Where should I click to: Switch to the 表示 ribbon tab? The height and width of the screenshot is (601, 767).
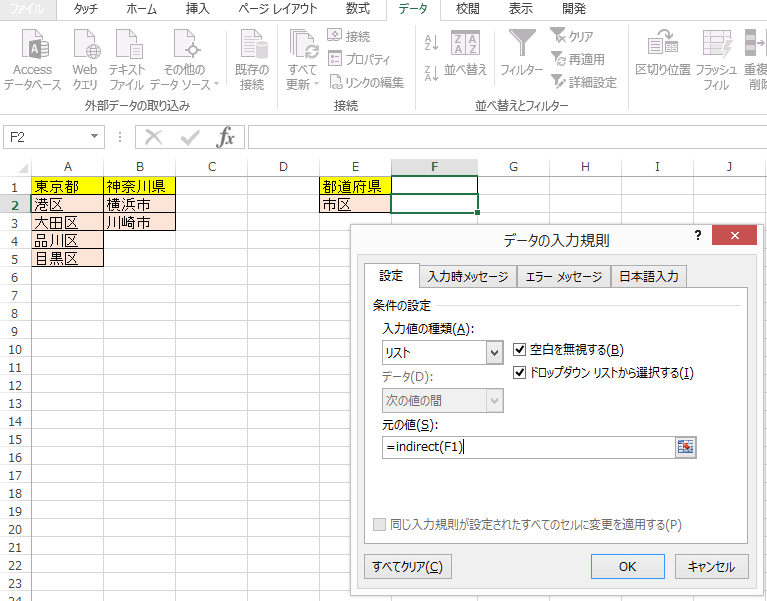[x=520, y=9]
